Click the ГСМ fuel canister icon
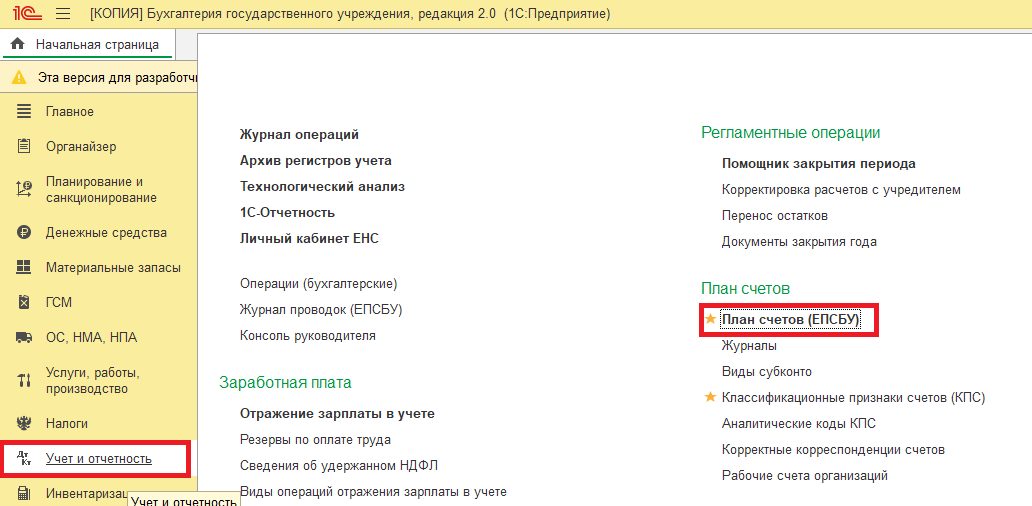 (x=24, y=302)
